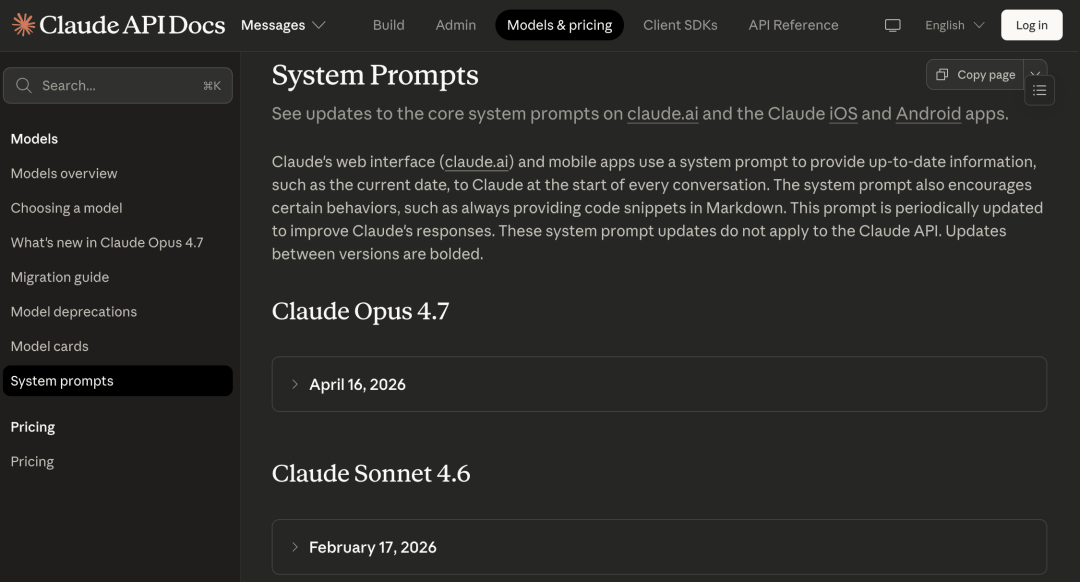Toggle the display theme monitor icon

coord(893,25)
